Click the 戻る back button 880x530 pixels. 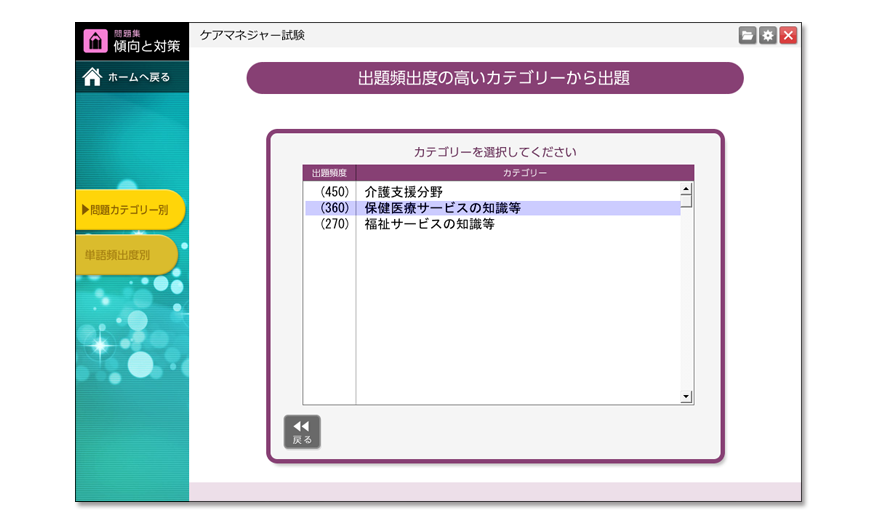[302, 432]
